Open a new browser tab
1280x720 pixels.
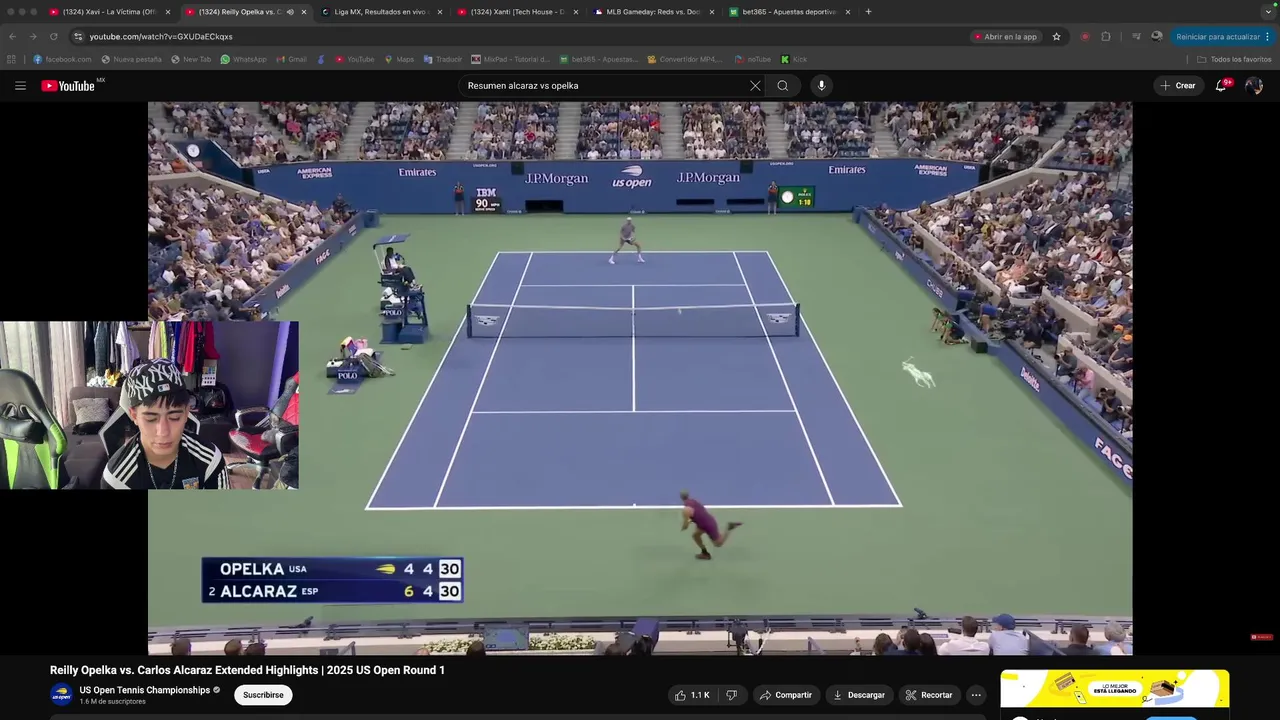point(868,12)
